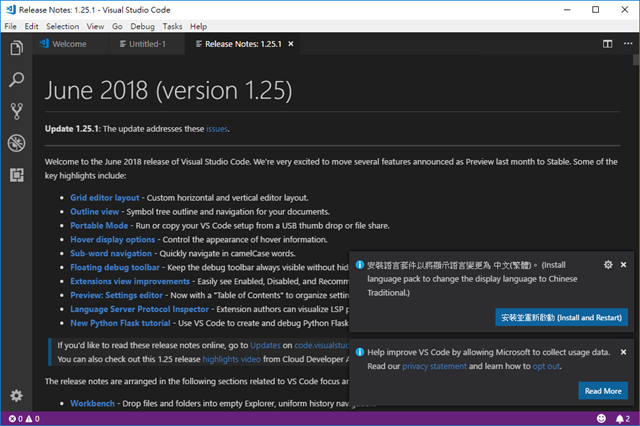This screenshot has height=426, width=640.
Task: Click errors and warnings count in status bar
Action: click(24, 418)
